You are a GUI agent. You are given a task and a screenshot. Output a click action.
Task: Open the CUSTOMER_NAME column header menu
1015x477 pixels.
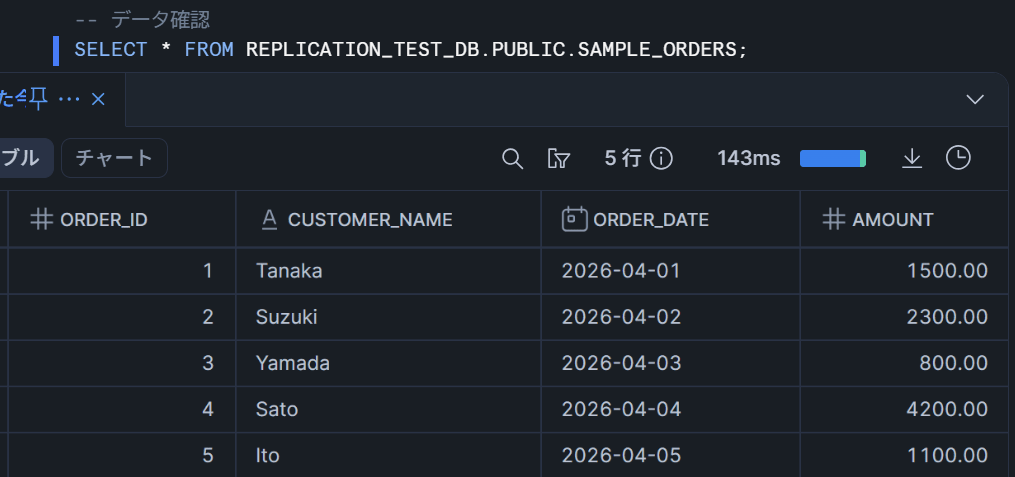pyautogui.click(x=370, y=219)
